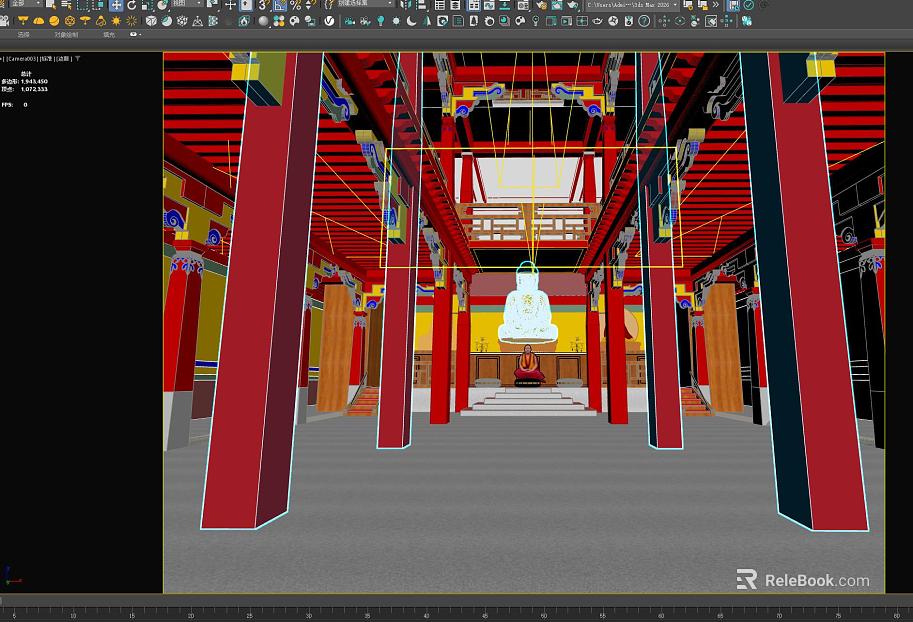Open the Material Editor
The image size is (913, 622).
pos(523,5)
